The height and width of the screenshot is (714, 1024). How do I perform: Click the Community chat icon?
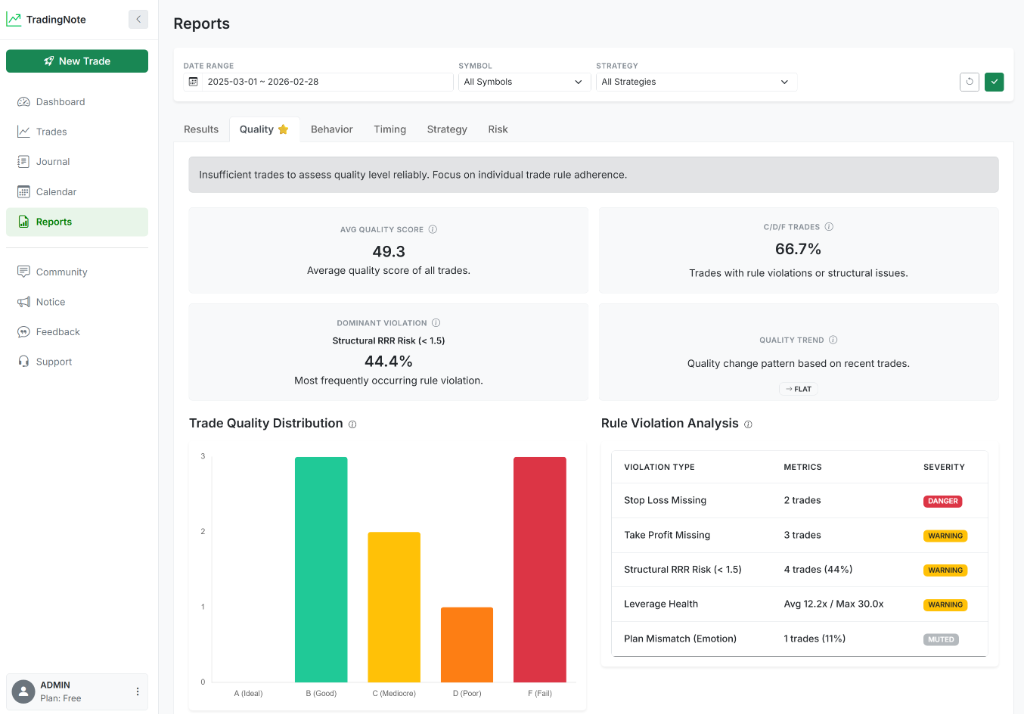(24, 272)
